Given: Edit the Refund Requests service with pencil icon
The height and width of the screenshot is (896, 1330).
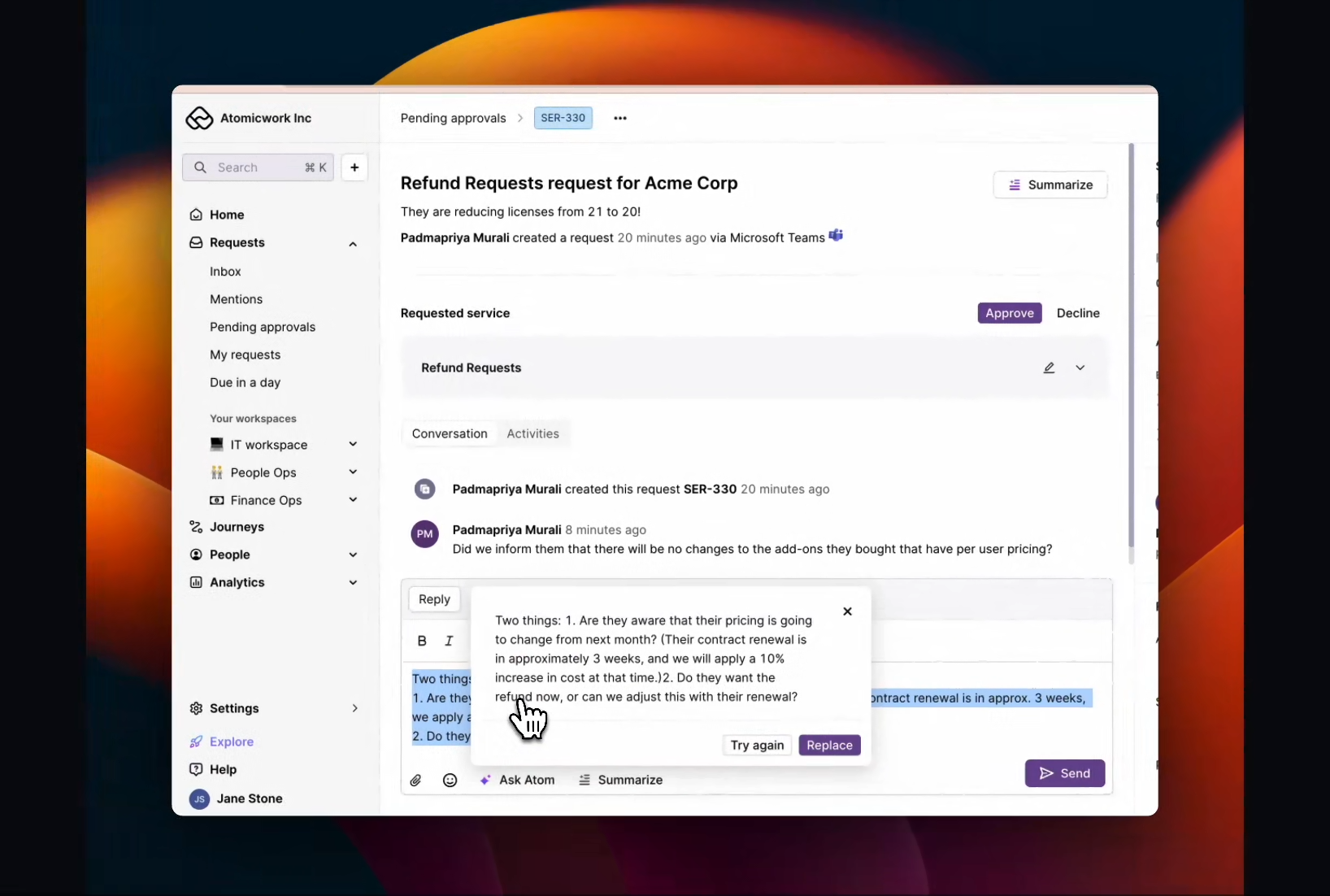Looking at the screenshot, I should 1049,368.
